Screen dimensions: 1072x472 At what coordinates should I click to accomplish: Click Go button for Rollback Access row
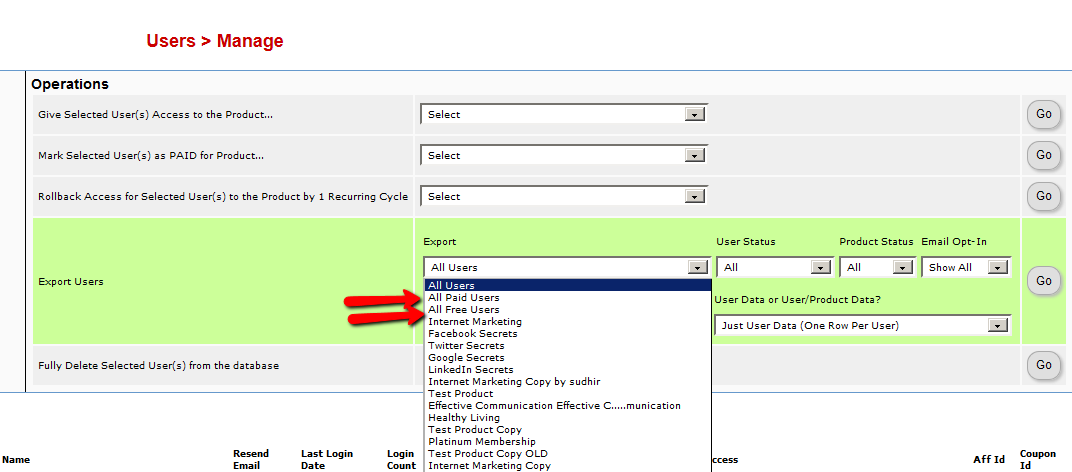tap(1043, 196)
